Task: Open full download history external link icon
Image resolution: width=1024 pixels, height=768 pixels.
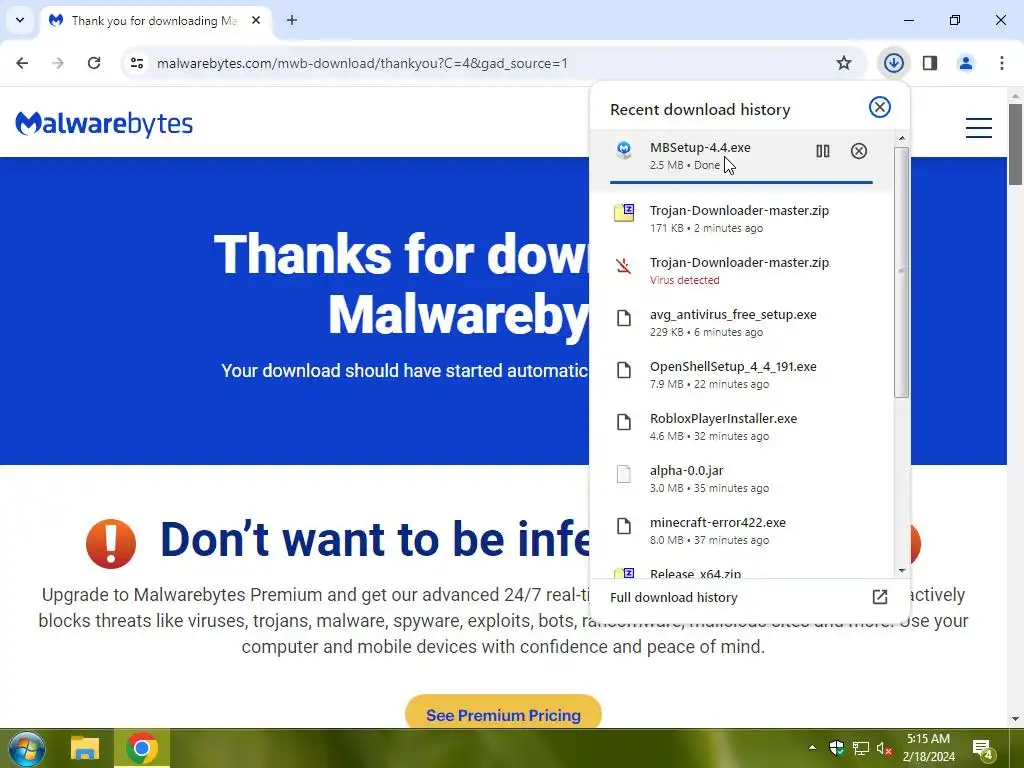Action: tap(880, 597)
